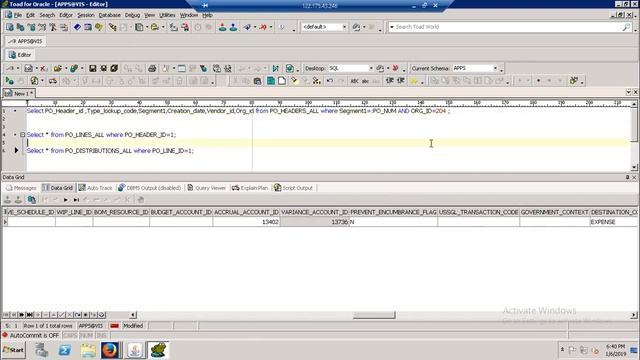This screenshot has height=360, width=640.
Task: Open the Current Schema APPS dropdown
Action: click(495, 69)
